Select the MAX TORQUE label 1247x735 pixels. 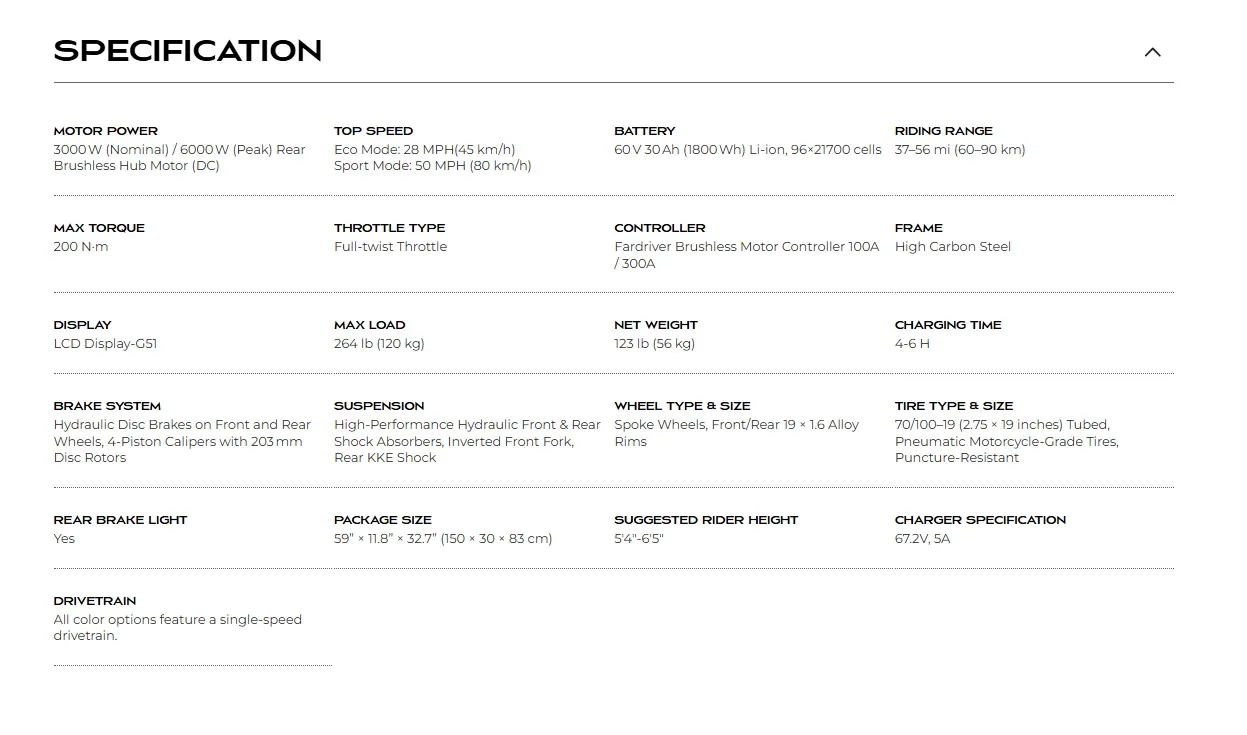click(99, 228)
